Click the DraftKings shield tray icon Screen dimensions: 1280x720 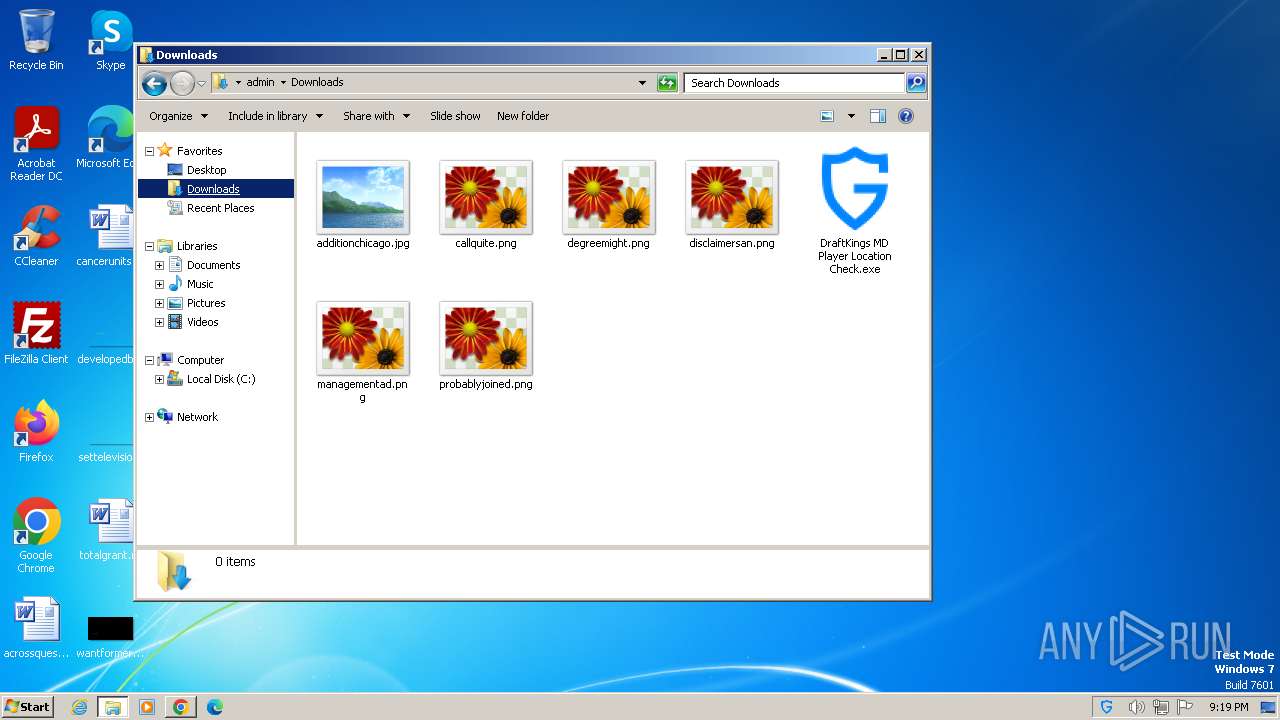tap(1107, 707)
